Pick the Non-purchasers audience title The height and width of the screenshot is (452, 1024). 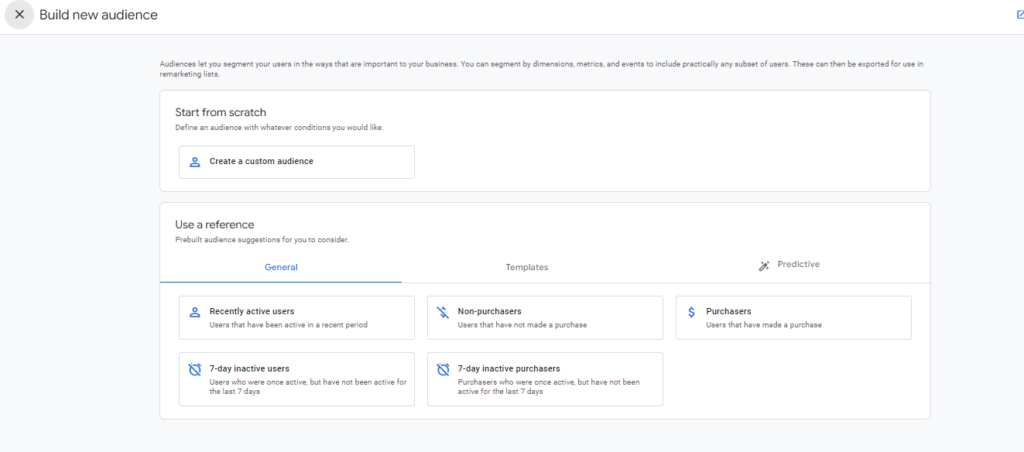(x=489, y=311)
